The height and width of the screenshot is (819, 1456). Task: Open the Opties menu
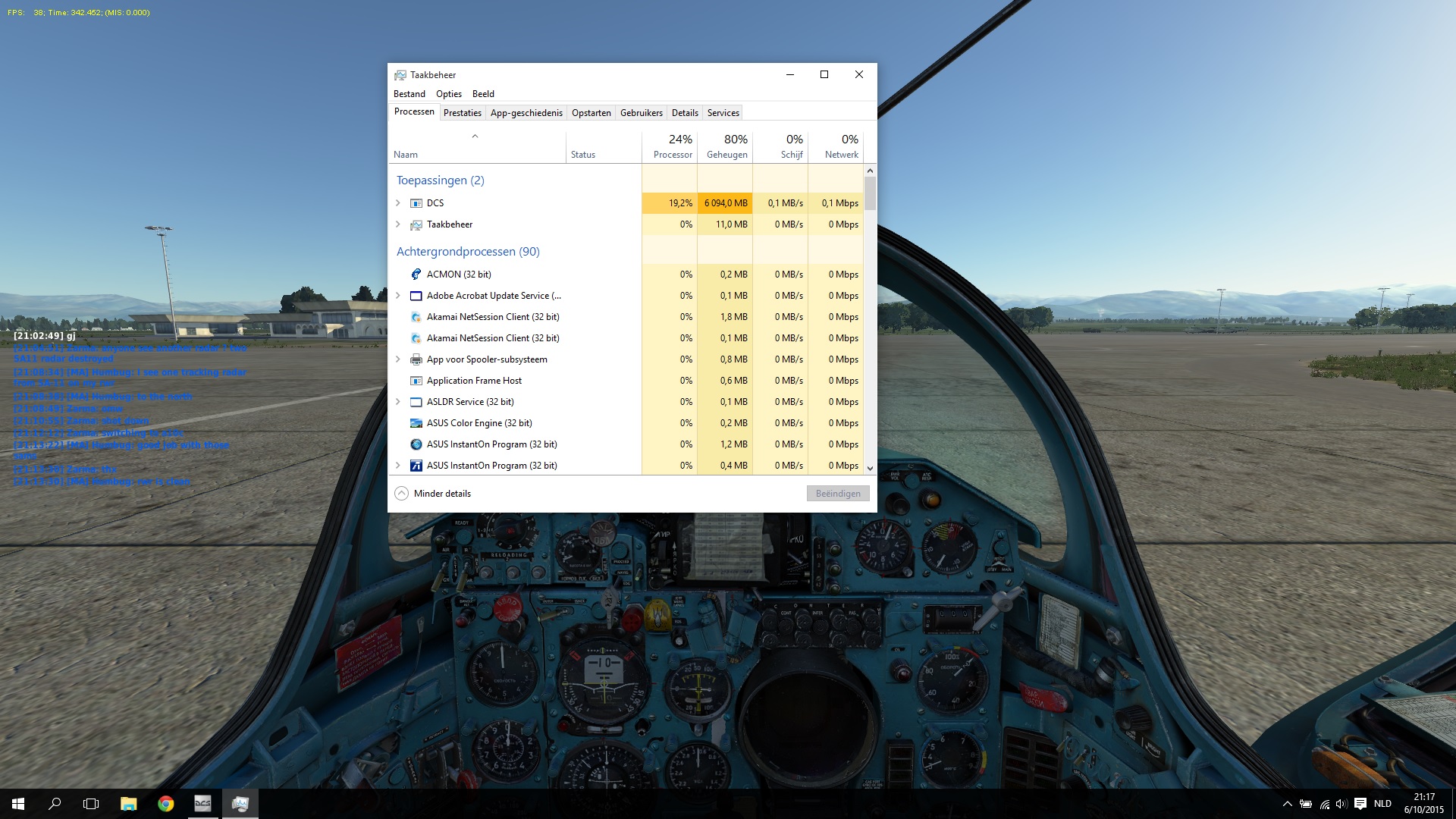449,94
